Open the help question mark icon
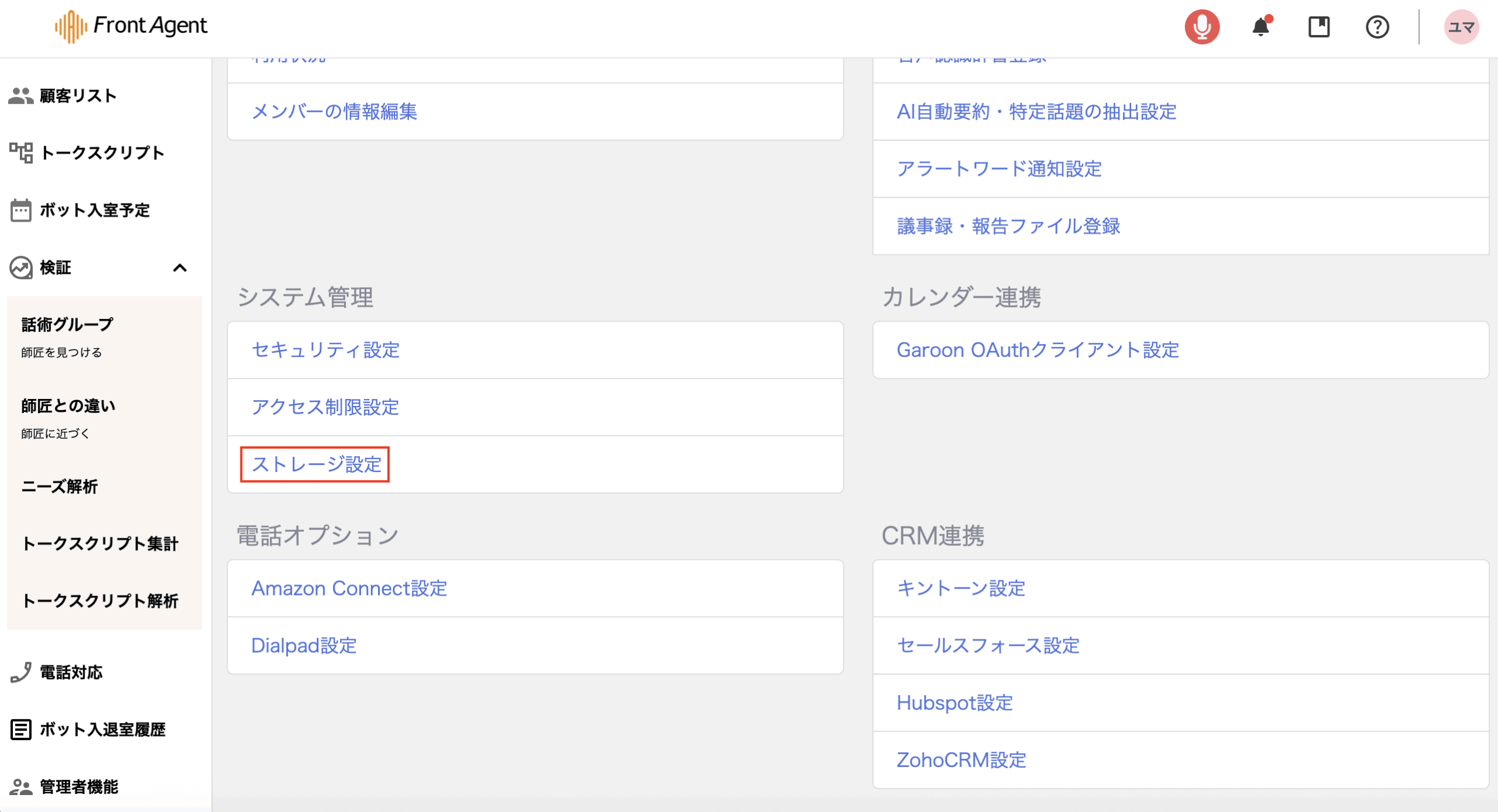Viewport: 1498px width, 812px height. coord(1377,27)
